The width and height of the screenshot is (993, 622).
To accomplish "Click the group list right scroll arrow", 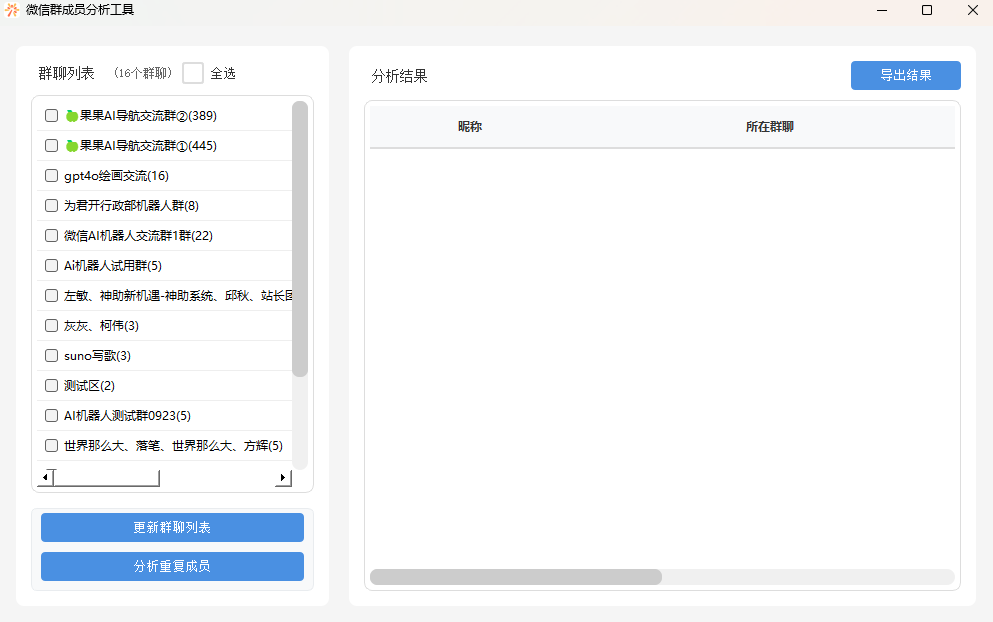I will tap(283, 478).
